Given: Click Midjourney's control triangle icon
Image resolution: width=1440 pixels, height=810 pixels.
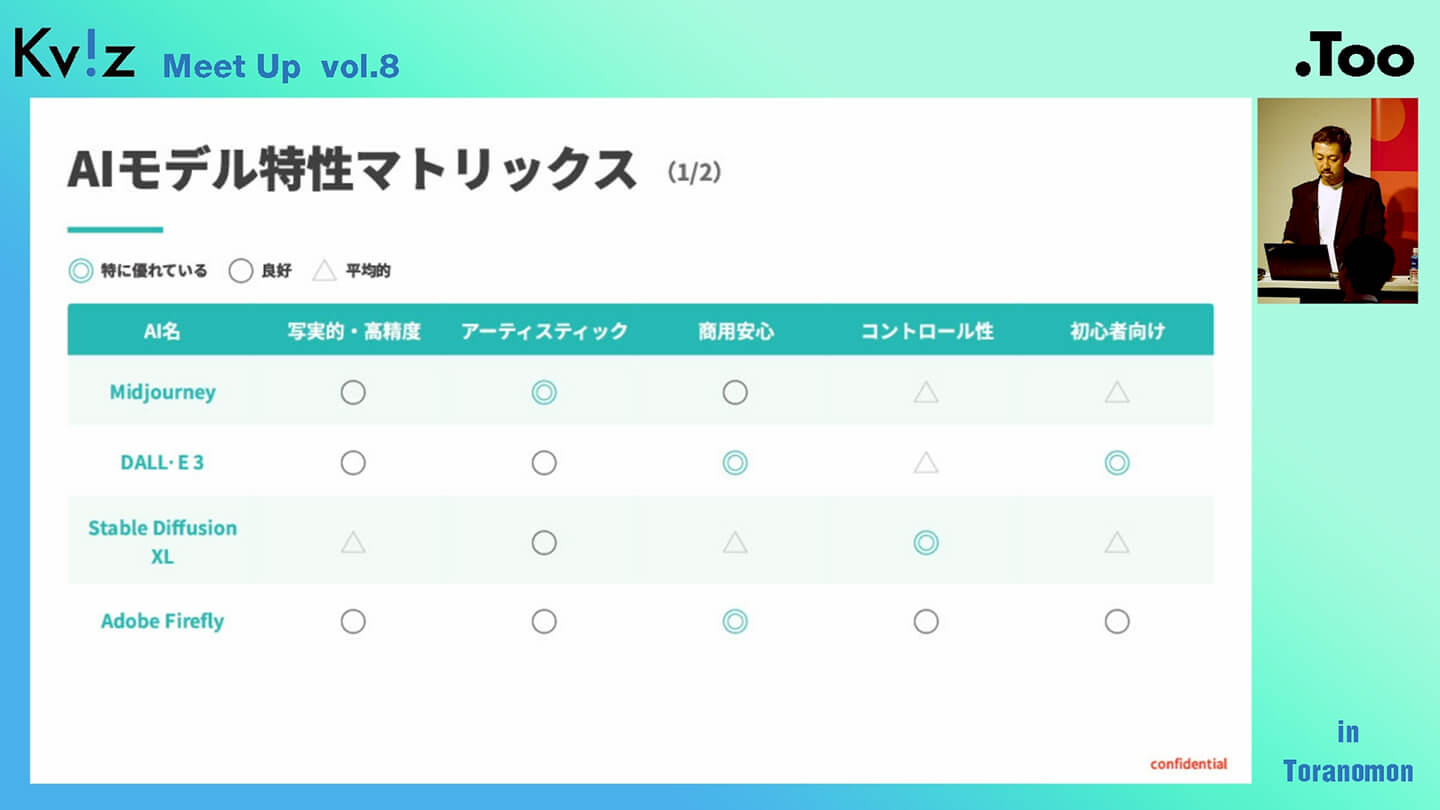Looking at the screenshot, I should pos(926,393).
